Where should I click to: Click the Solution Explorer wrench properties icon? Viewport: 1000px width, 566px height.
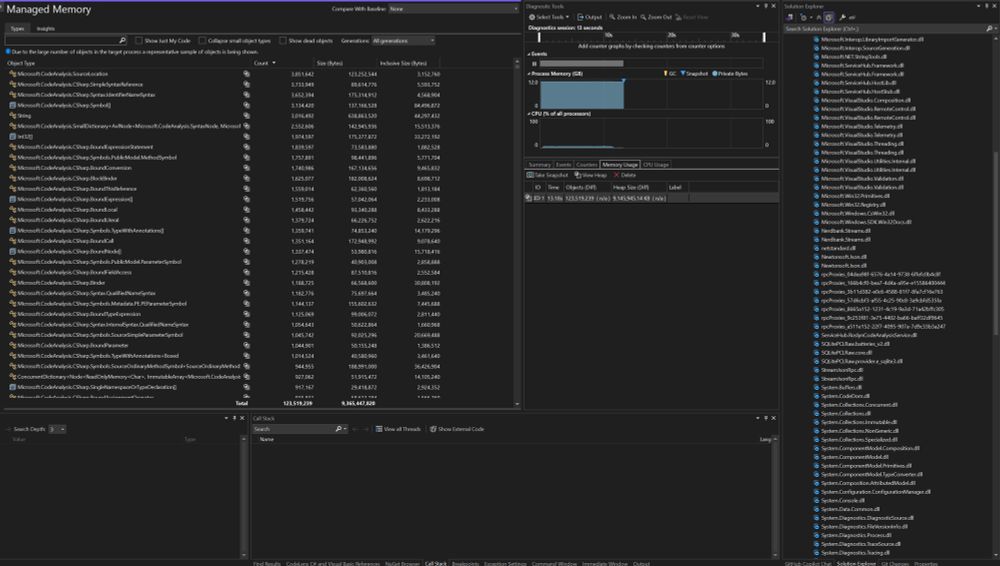click(x=842, y=17)
